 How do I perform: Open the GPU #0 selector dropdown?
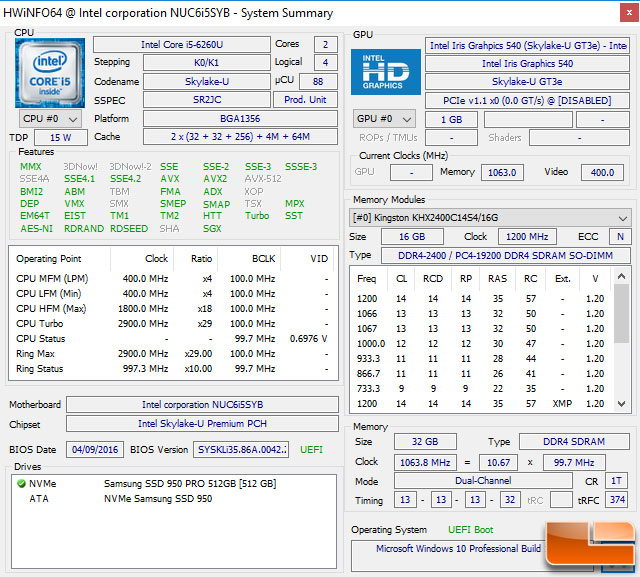click(384, 119)
